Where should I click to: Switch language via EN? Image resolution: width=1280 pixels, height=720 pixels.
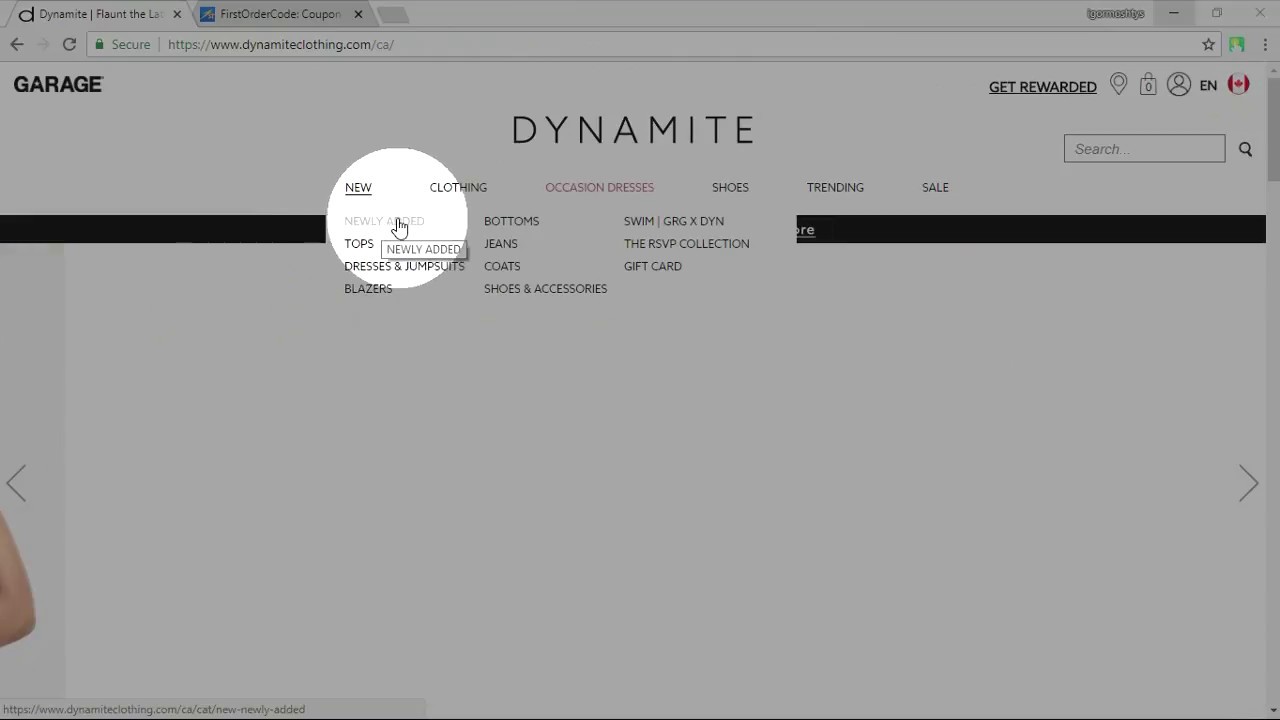[1208, 86]
